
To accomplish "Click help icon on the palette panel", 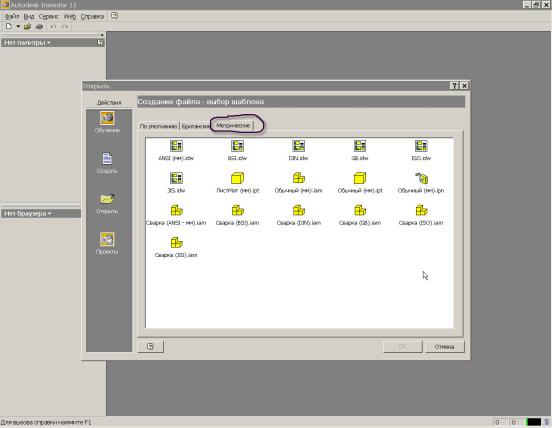I will 100,43.
